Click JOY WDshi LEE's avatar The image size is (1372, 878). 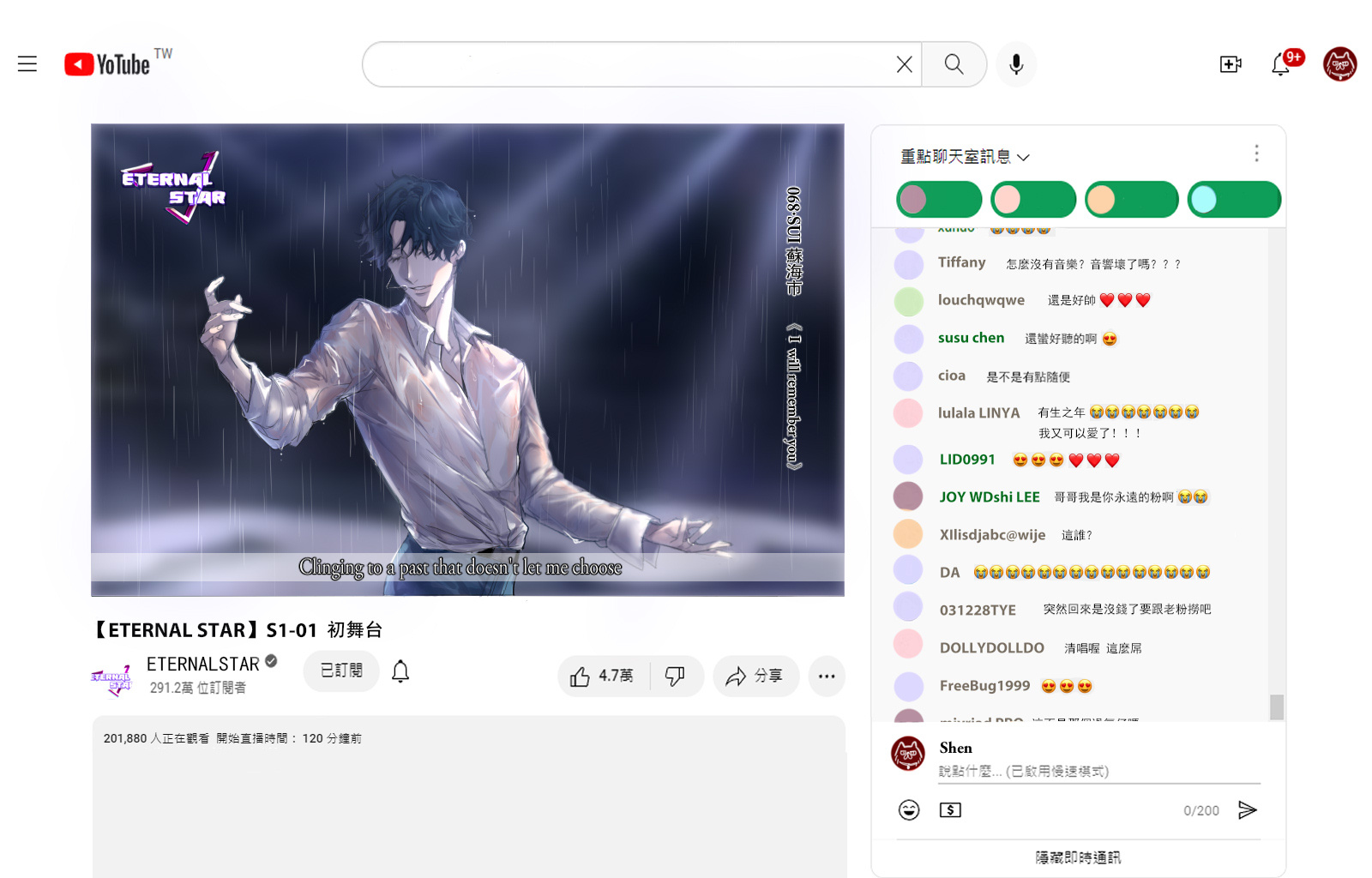[x=909, y=496]
